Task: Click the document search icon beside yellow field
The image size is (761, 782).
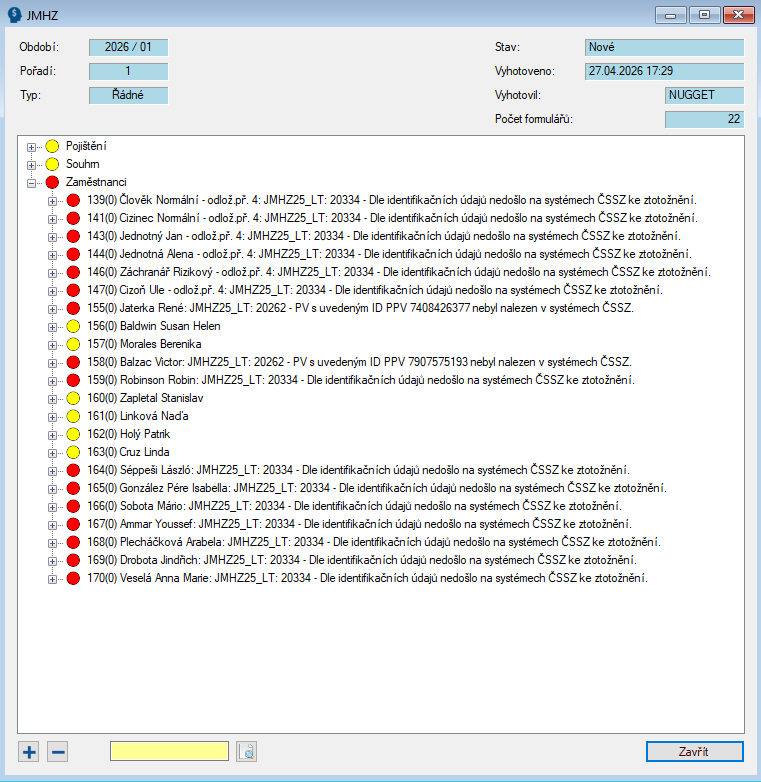Action: (x=246, y=752)
